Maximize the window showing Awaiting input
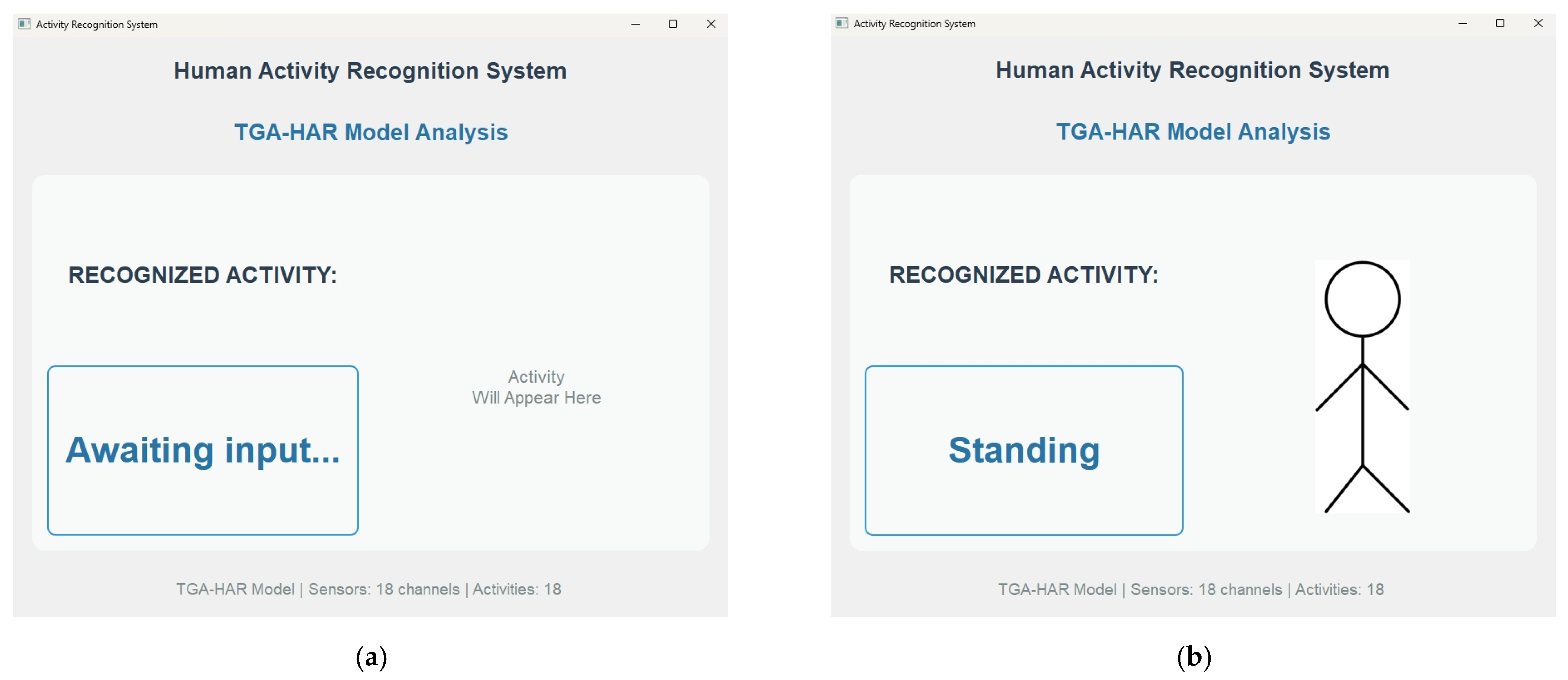Image resolution: width=1568 pixels, height=680 pixels. click(x=672, y=24)
